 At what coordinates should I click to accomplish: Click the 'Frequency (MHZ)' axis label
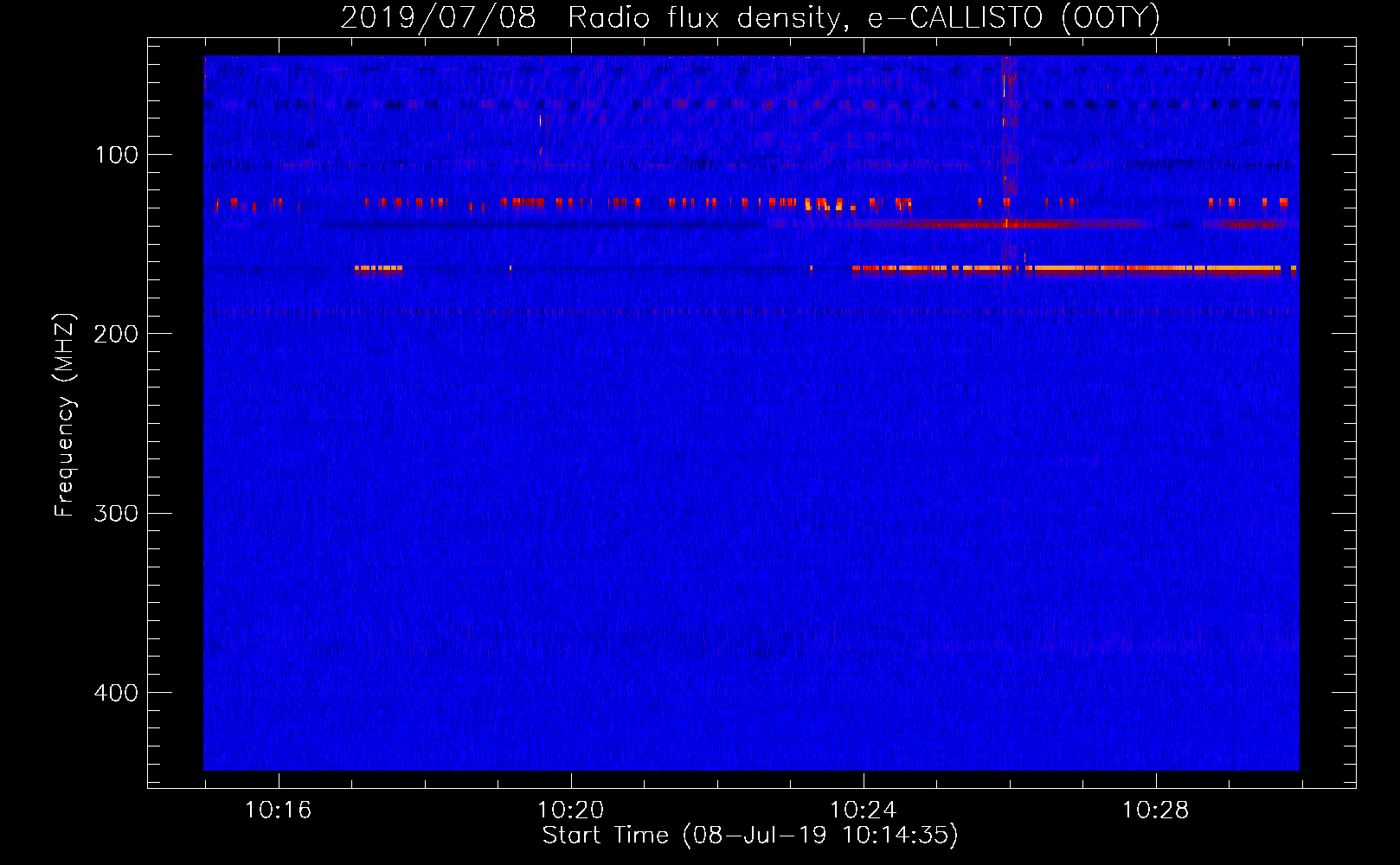(x=65, y=415)
